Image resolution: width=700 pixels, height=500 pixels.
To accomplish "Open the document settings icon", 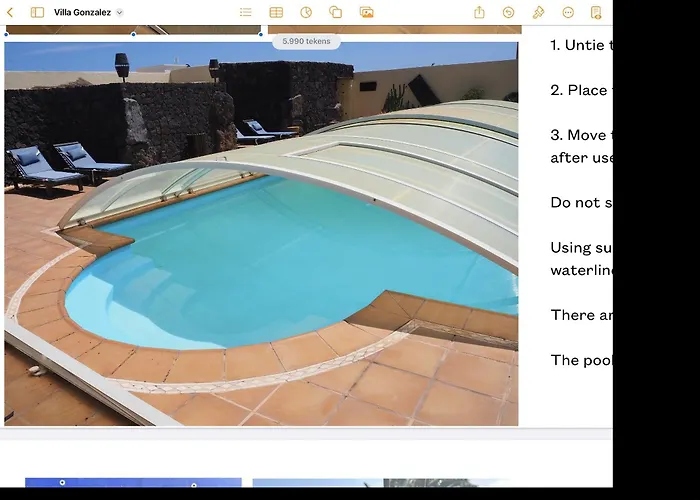I will point(596,12).
